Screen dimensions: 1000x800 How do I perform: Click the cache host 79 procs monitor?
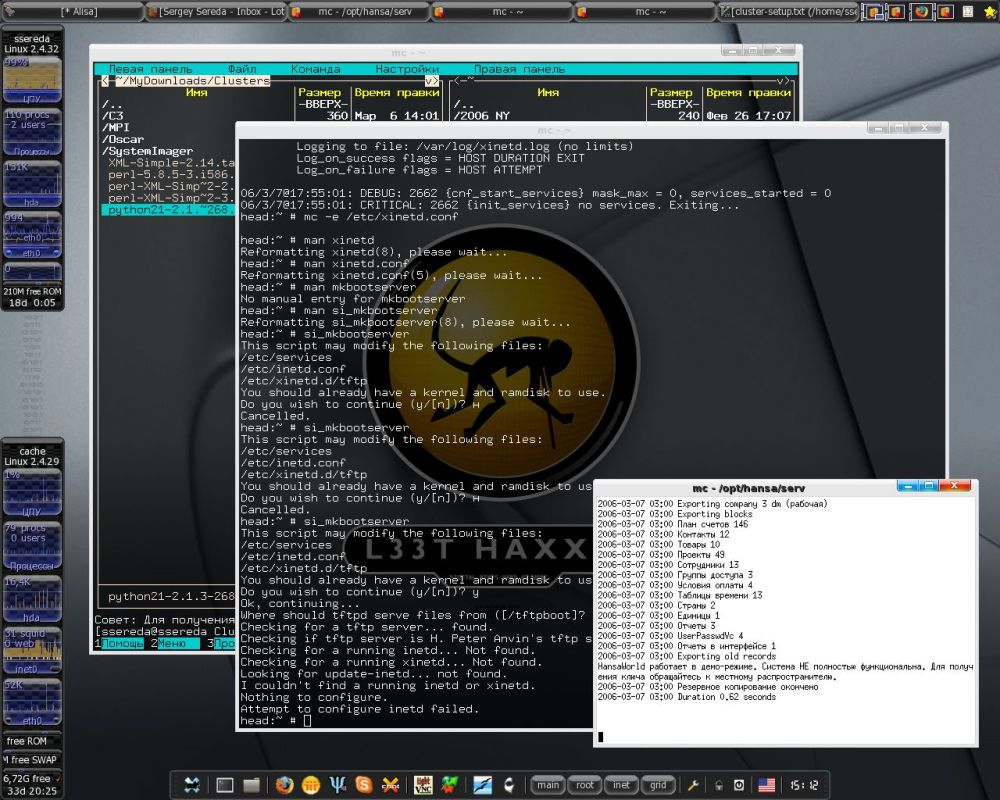pos(33,547)
